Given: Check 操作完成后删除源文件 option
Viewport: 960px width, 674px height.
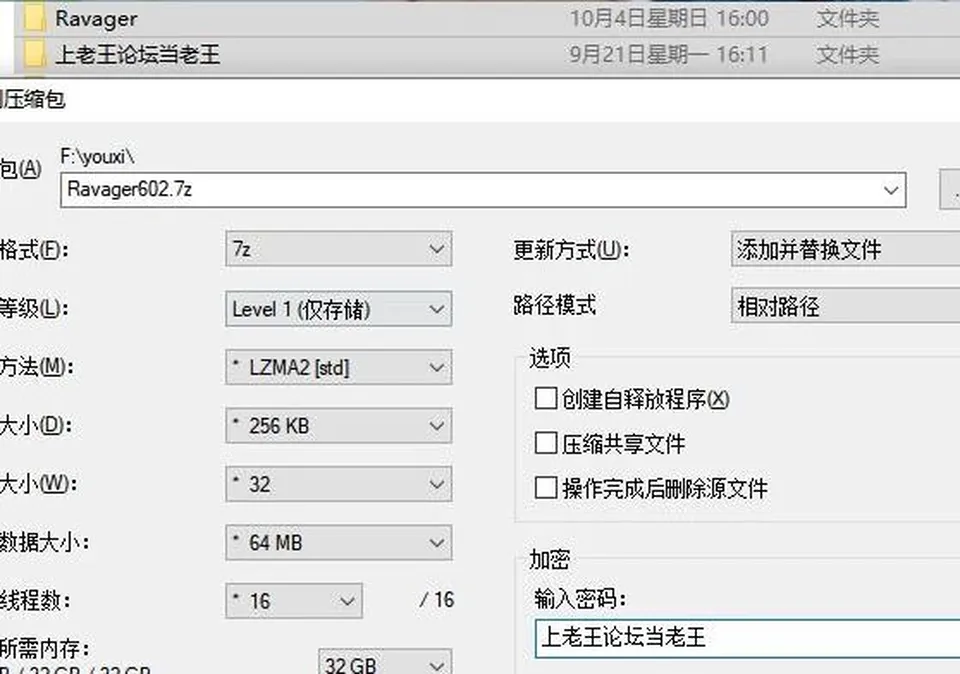Looking at the screenshot, I should tap(546, 488).
